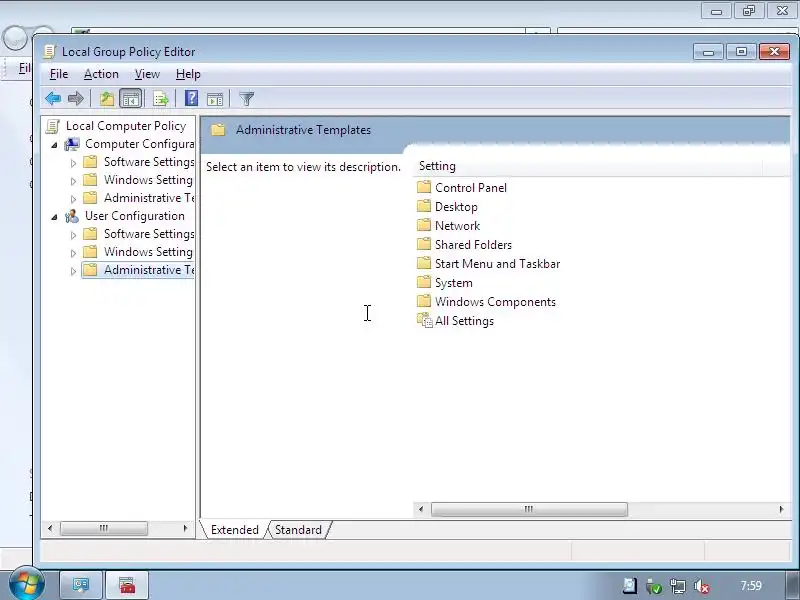Select the Shared Folders text row
800x600 pixels.
[x=473, y=244]
